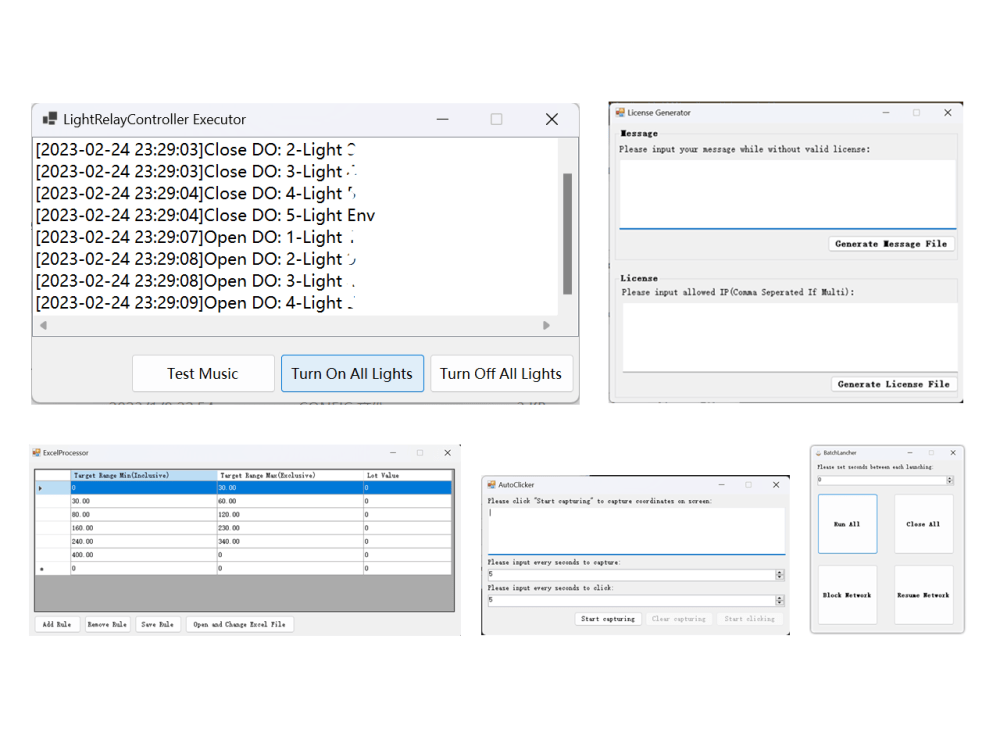Click the Test Music button
The width and height of the screenshot is (1000, 750).
(203, 374)
